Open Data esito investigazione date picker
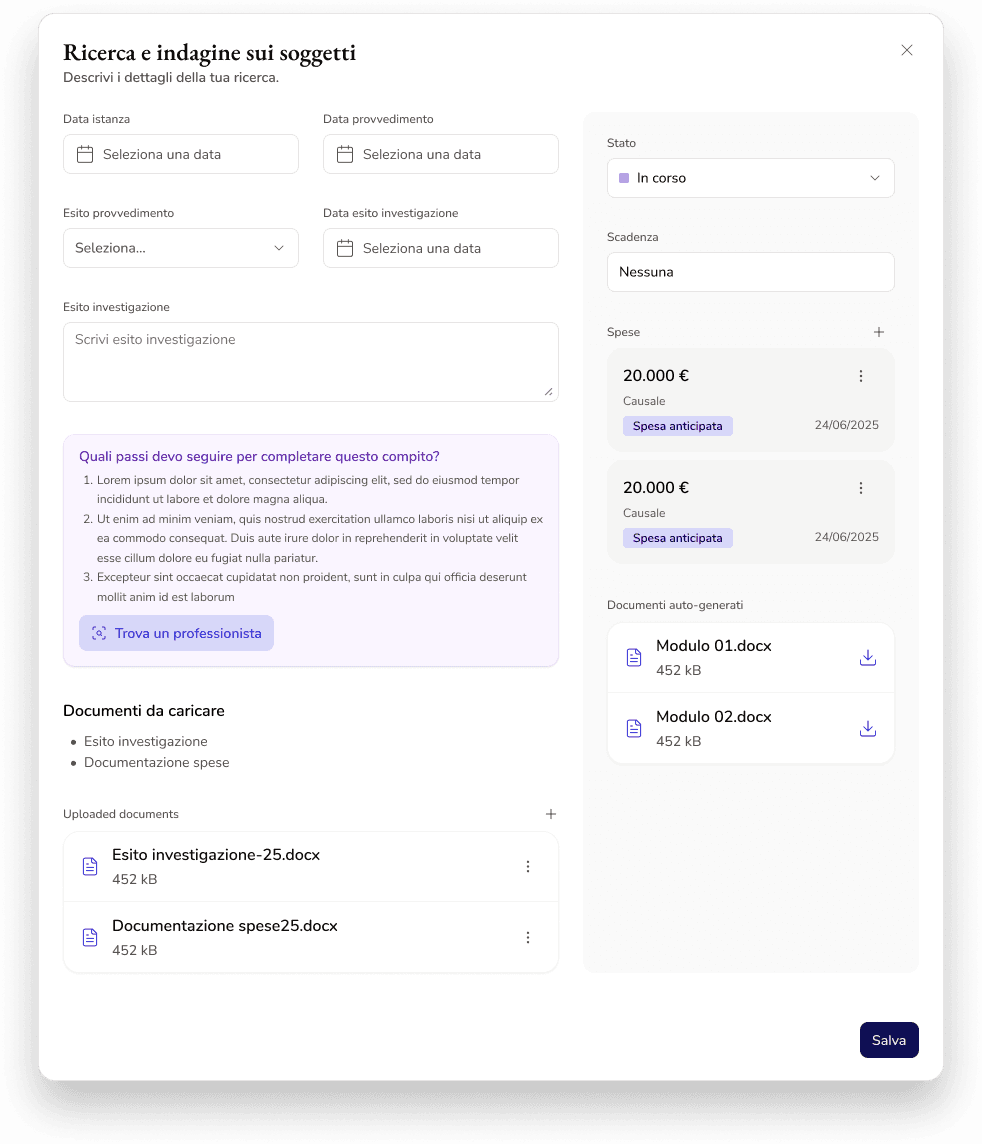The height and width of the screenshot is (1144, 982). 441,248
